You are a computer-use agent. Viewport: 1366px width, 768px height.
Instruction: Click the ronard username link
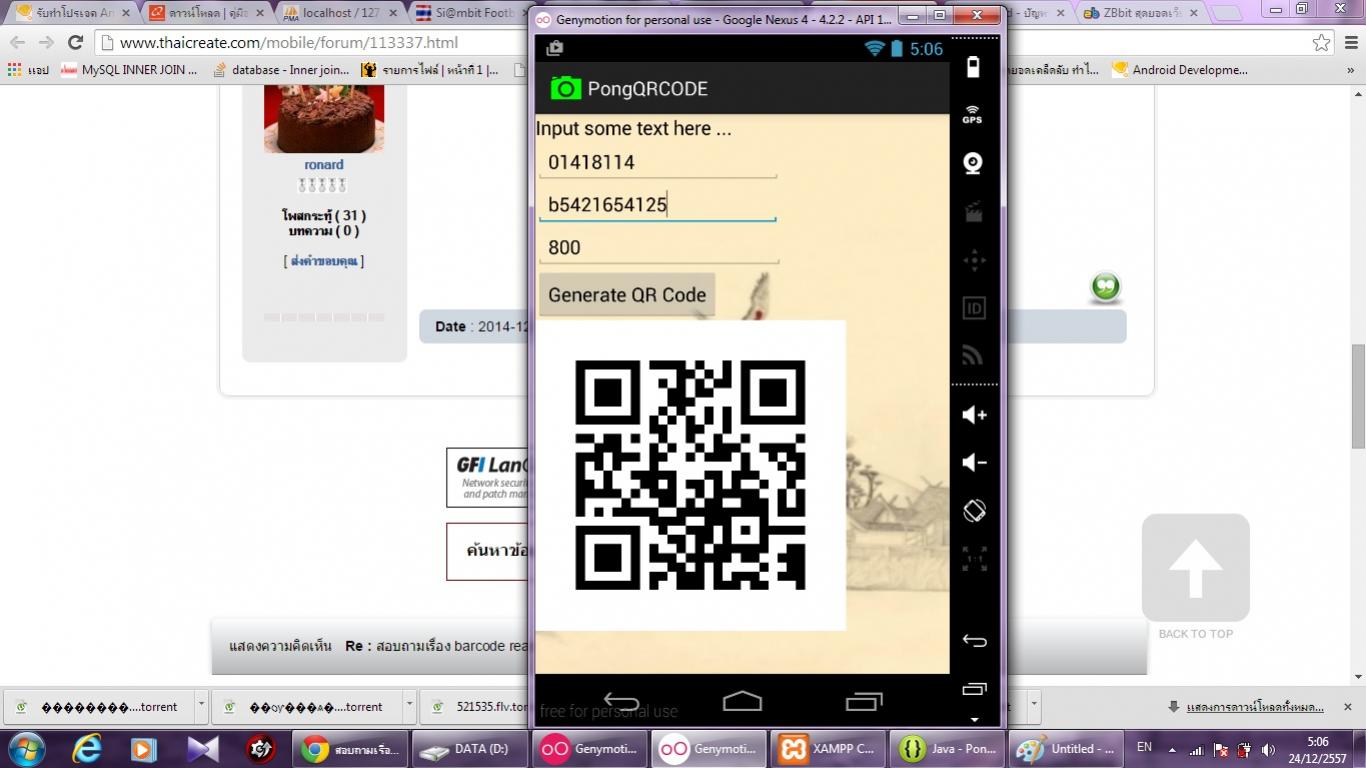[x=324, y=165]
